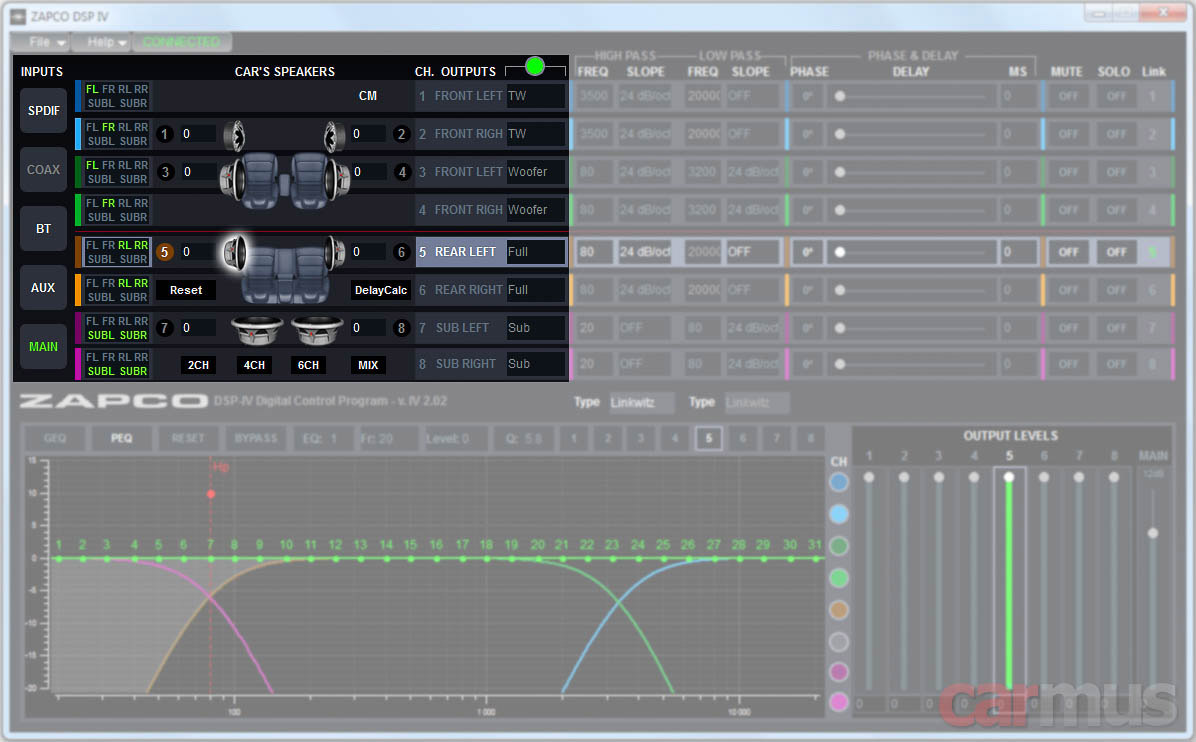This screenshot has width=1196, height=742.
Task: Select EQ channel 5 tab
Action: click(709, 438)
